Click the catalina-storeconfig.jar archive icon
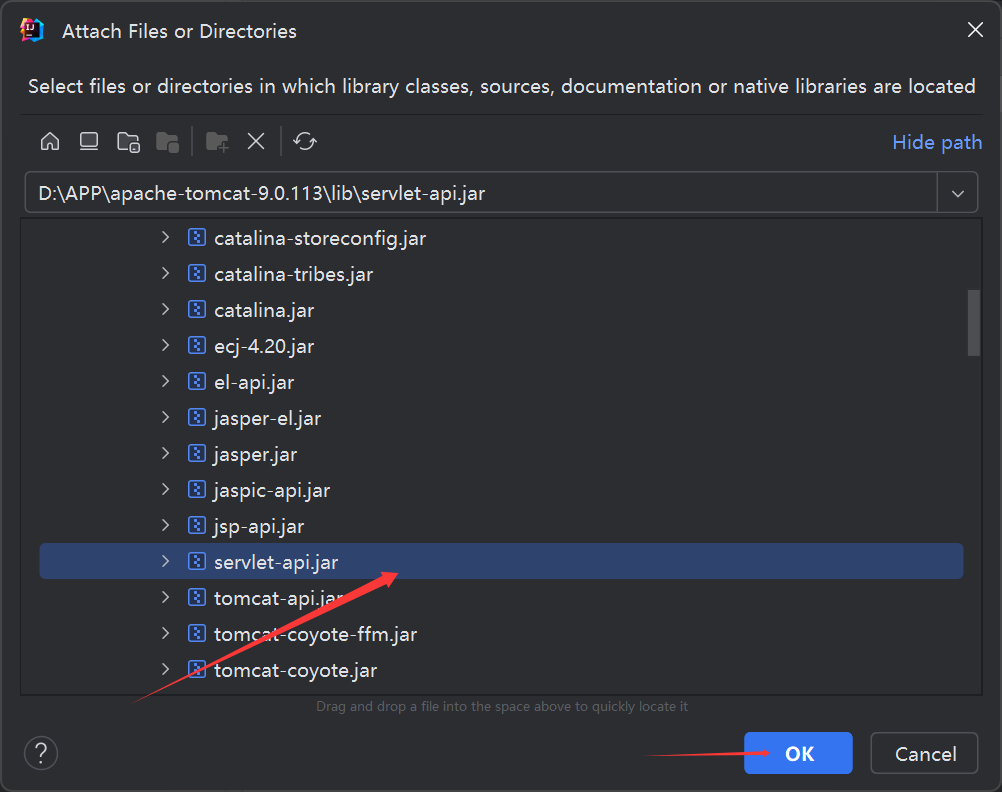This screenshot has width=1002, height=792. 197,238
